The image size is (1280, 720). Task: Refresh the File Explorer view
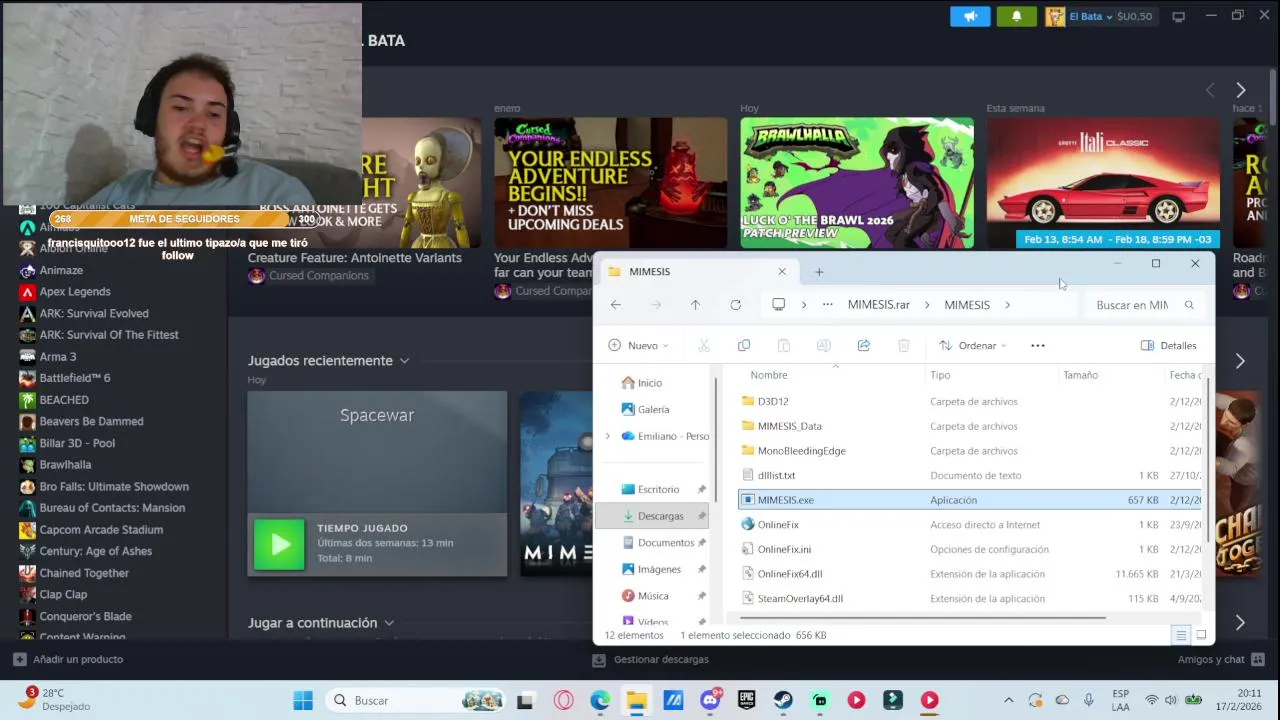pos(736,305)
